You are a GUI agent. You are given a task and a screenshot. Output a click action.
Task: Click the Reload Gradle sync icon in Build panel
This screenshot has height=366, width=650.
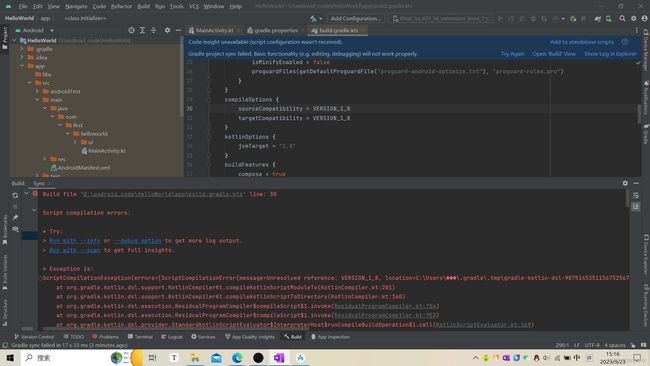click(x=15, y=195)
